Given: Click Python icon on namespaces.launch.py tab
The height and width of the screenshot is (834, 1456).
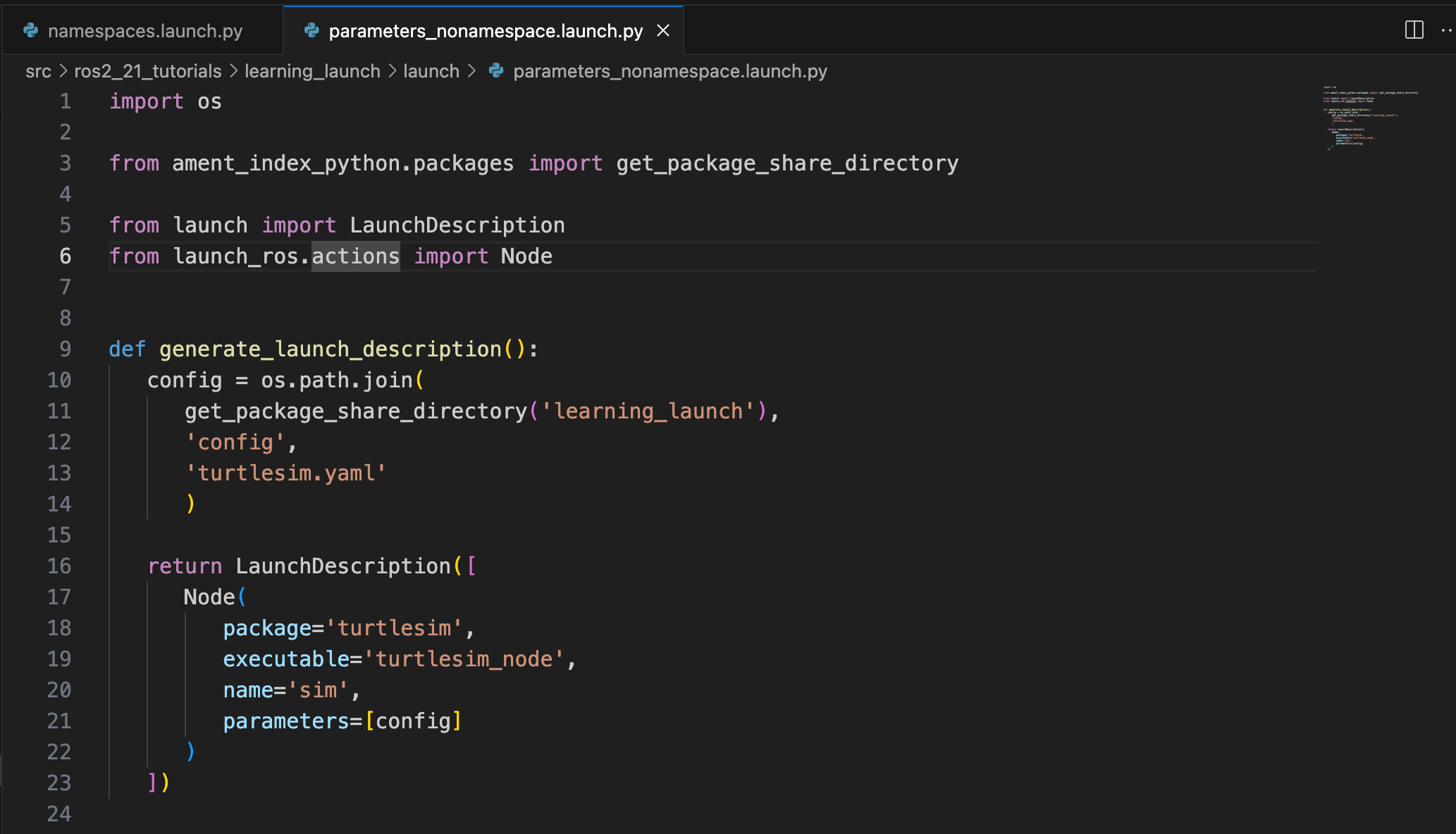Looking at the screenshot, I should click(x=30, y=30).
